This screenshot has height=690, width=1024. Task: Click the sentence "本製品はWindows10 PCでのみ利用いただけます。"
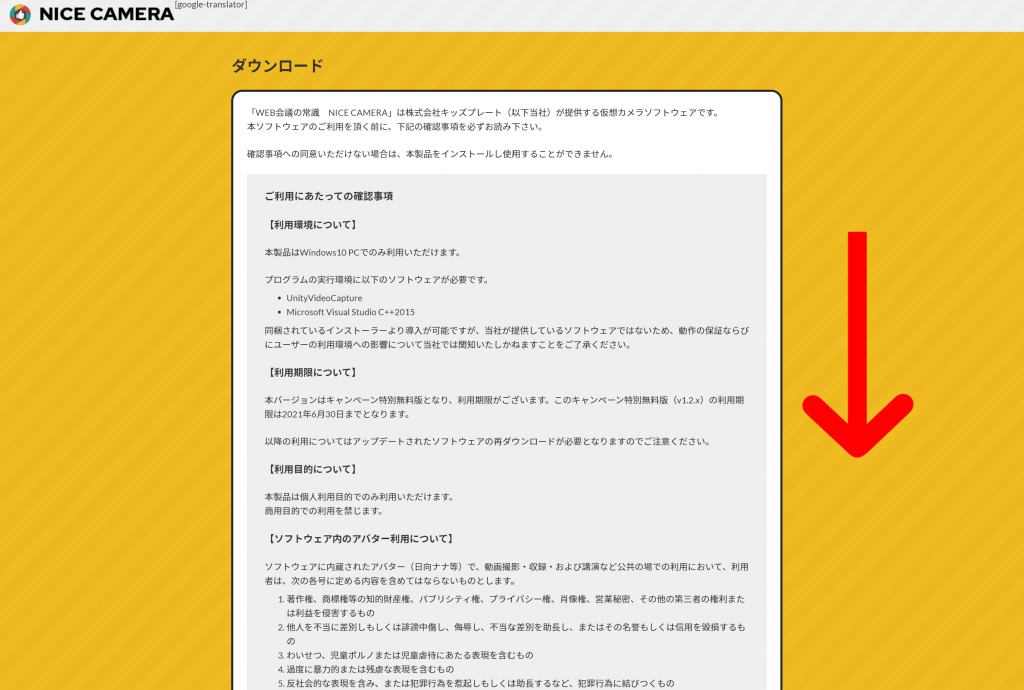tap(363, 252)
